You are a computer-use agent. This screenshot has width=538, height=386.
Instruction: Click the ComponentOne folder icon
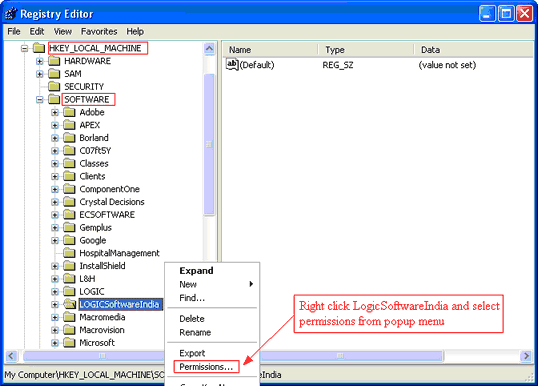[69, 189]
